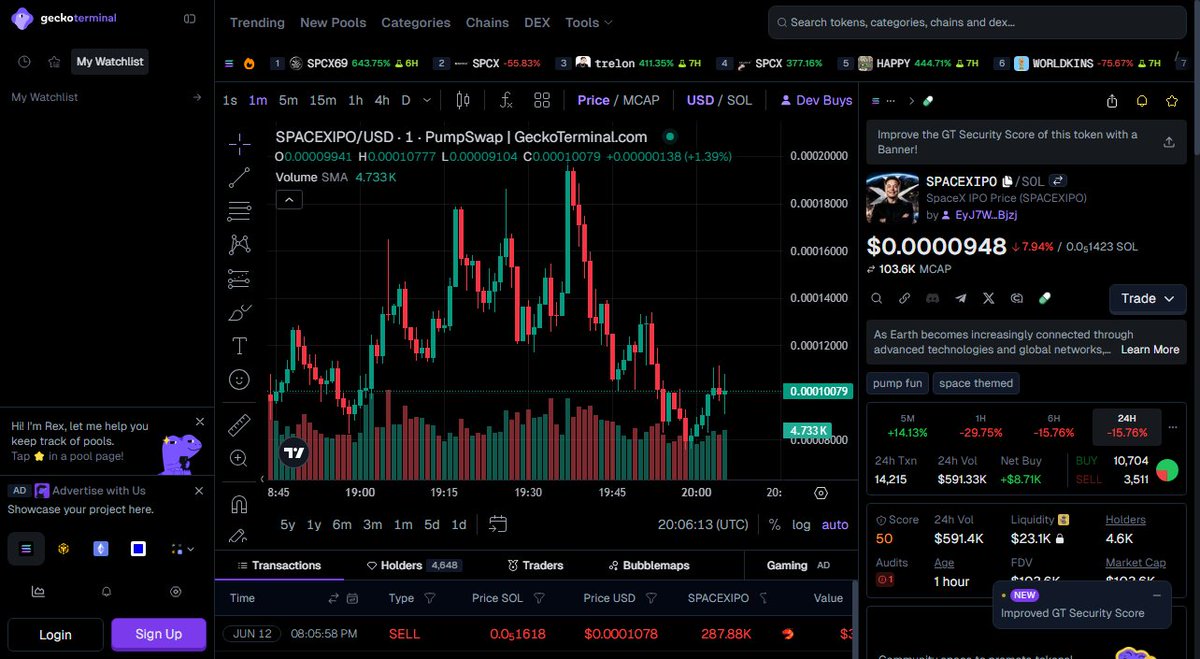The image size is (1200, 659).
Task: Add SPACEXIPO to watchlist via star
Action: (x=1172, y=101)
